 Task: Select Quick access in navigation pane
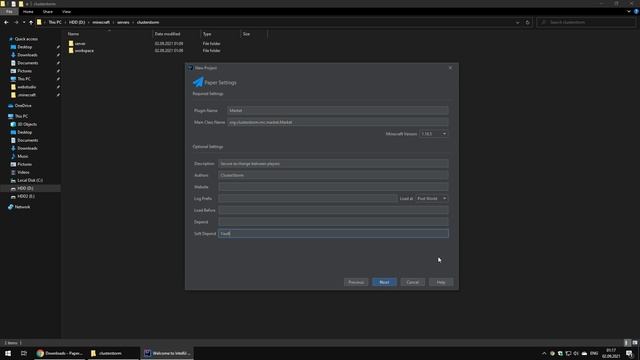[x=26, y=39]
